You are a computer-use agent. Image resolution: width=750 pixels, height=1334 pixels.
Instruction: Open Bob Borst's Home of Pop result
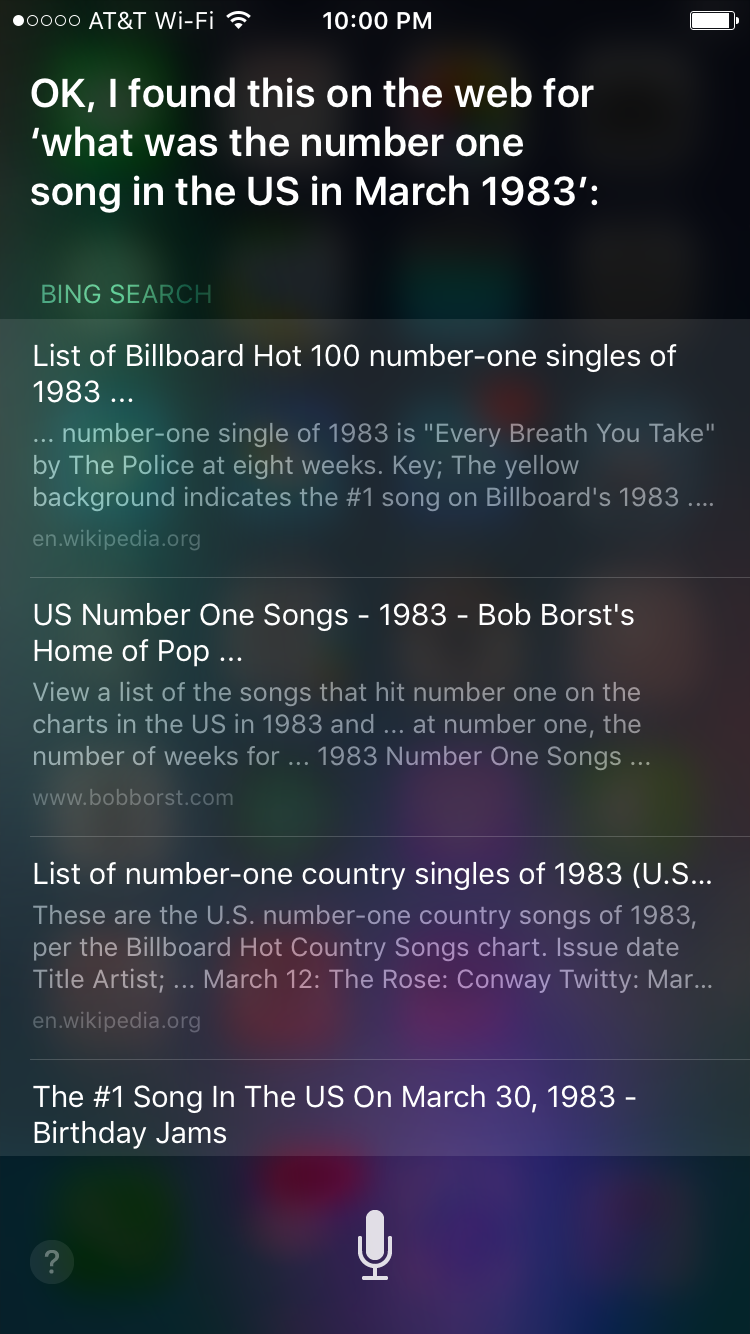333,632
